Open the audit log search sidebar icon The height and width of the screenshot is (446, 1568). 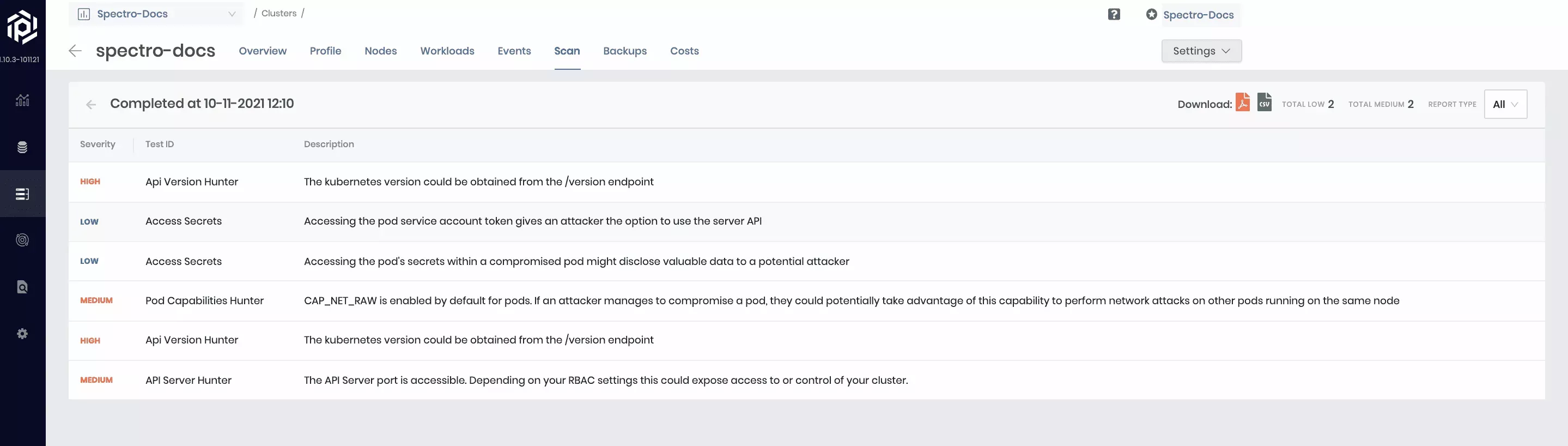[x=22, y=287]
